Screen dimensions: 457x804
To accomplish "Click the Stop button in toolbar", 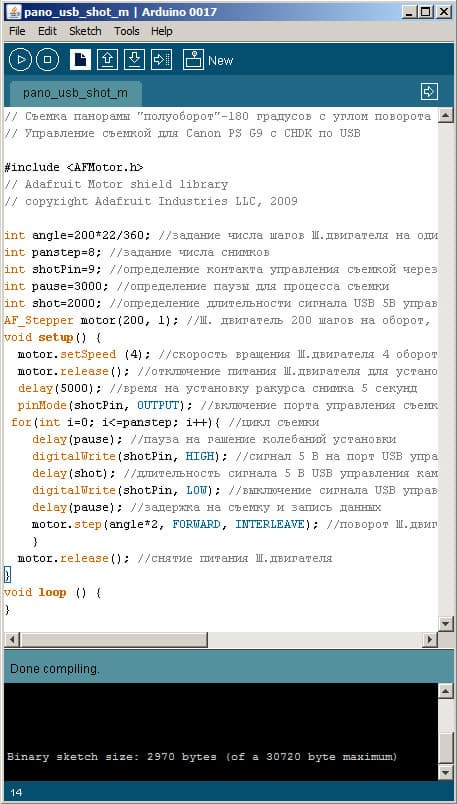I will (x=48, y=60).
